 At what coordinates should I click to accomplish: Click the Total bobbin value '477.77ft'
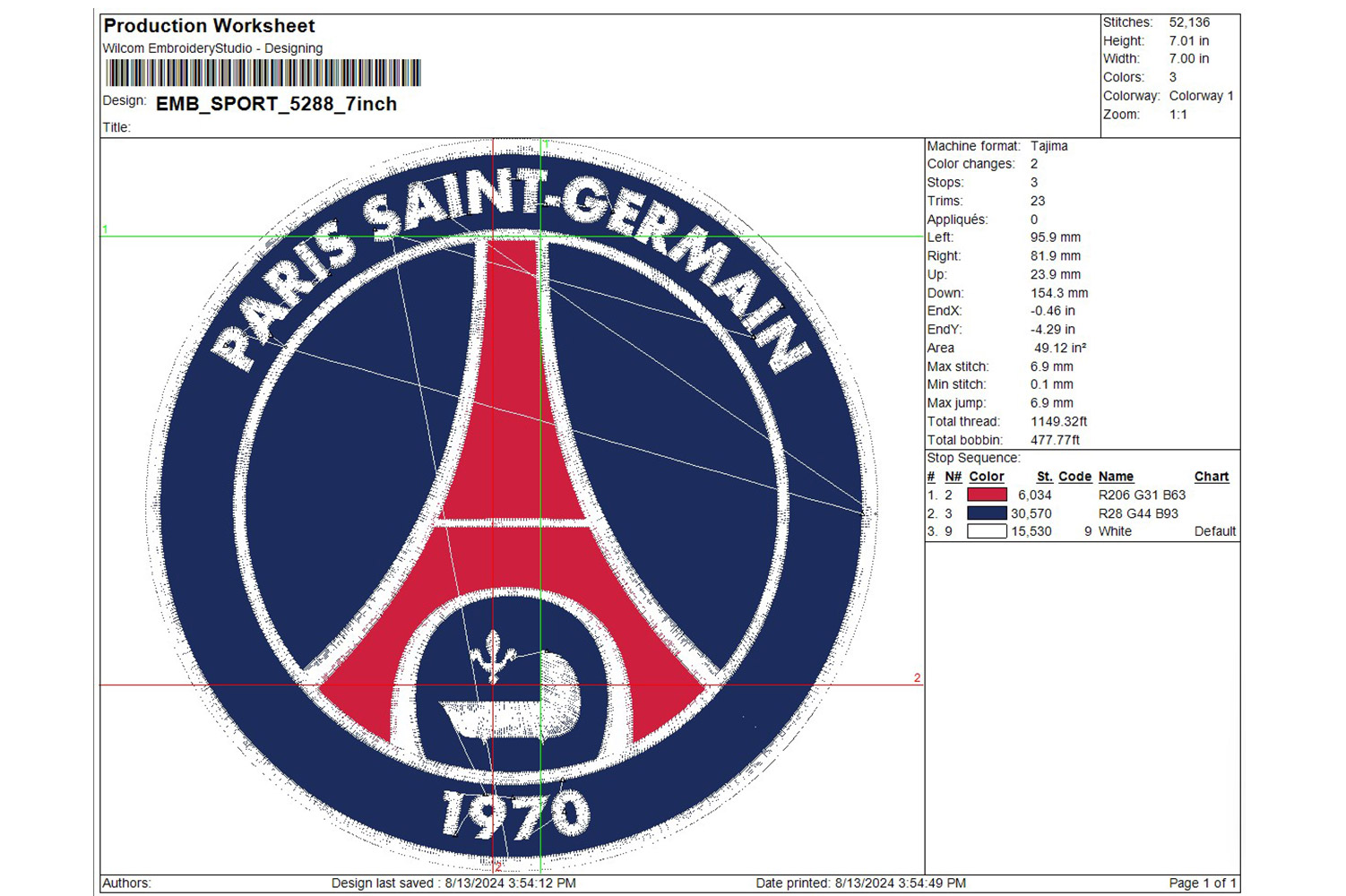pos(1055,440)
